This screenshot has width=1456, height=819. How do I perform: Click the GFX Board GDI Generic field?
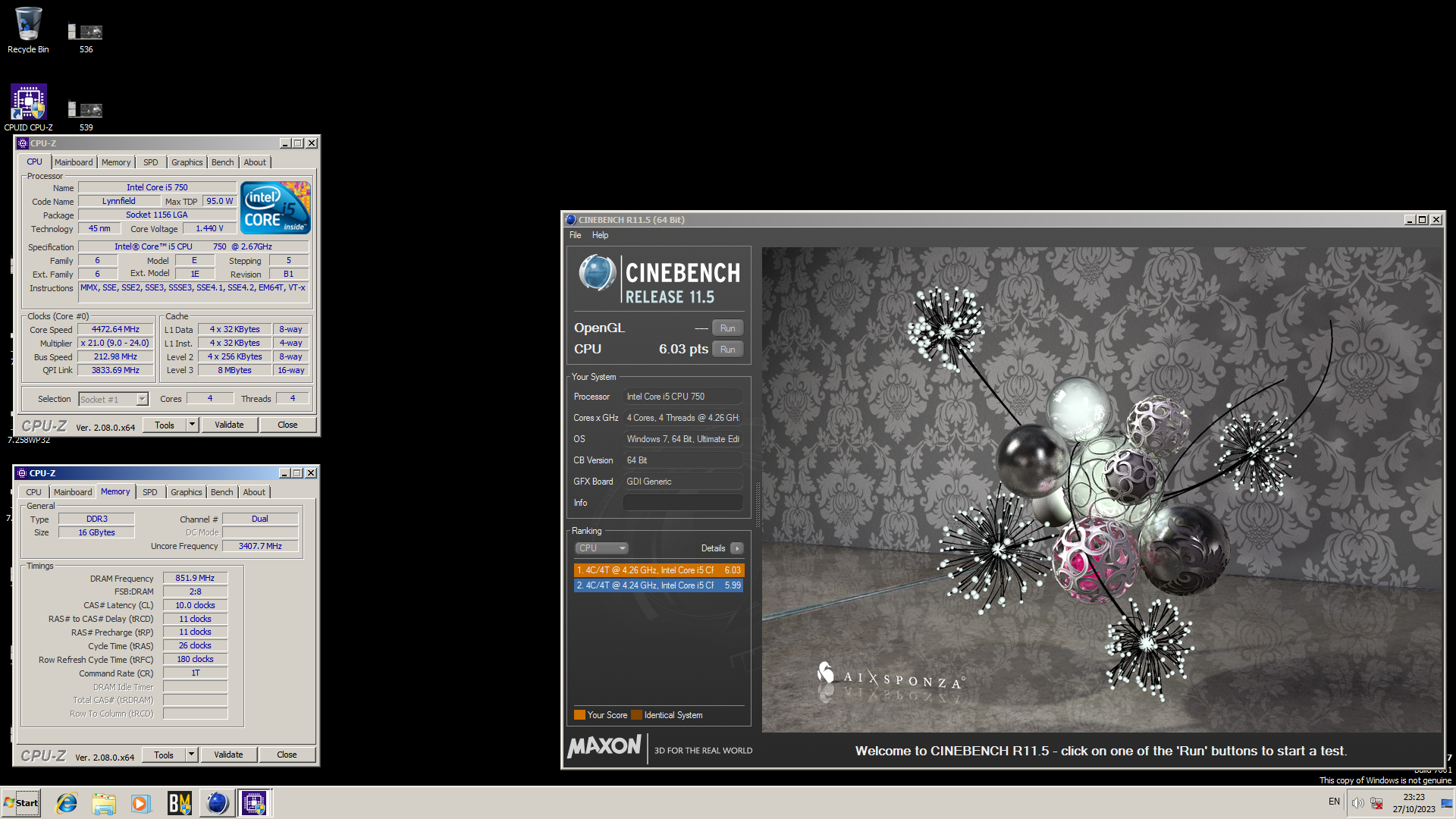(x=682, y=482)
